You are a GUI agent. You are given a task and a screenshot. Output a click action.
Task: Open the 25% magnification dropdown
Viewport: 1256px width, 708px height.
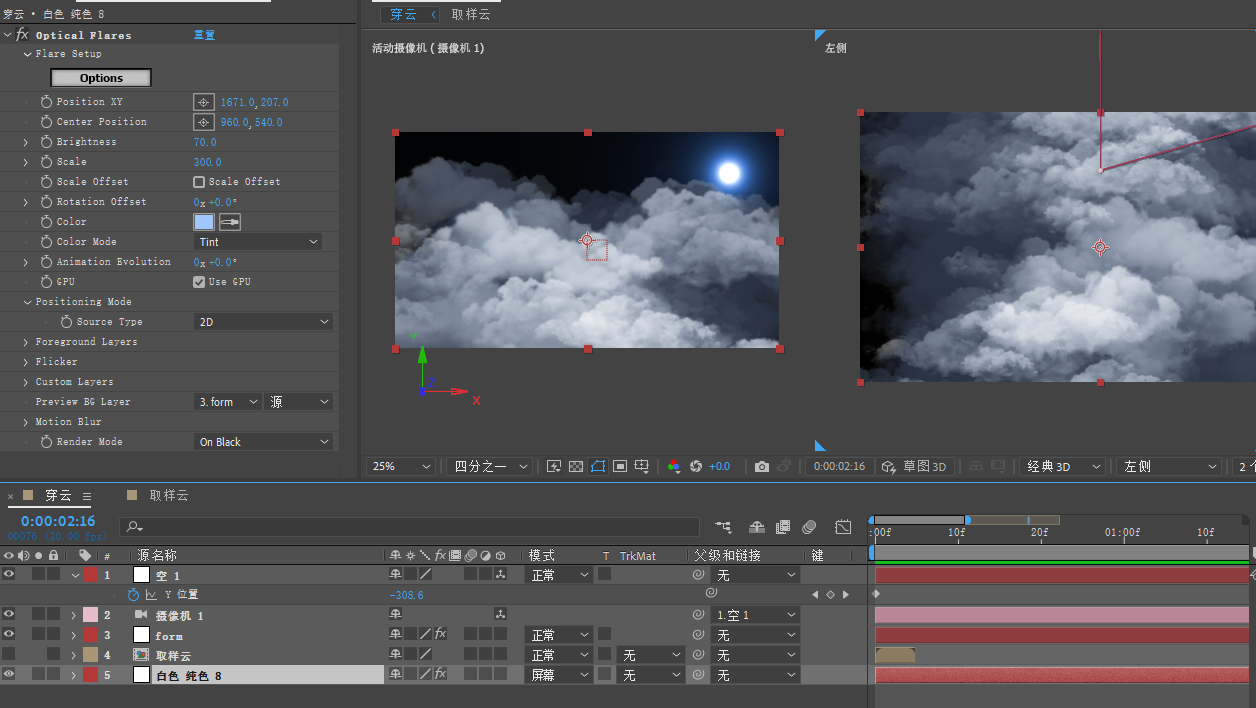(403, 466)
